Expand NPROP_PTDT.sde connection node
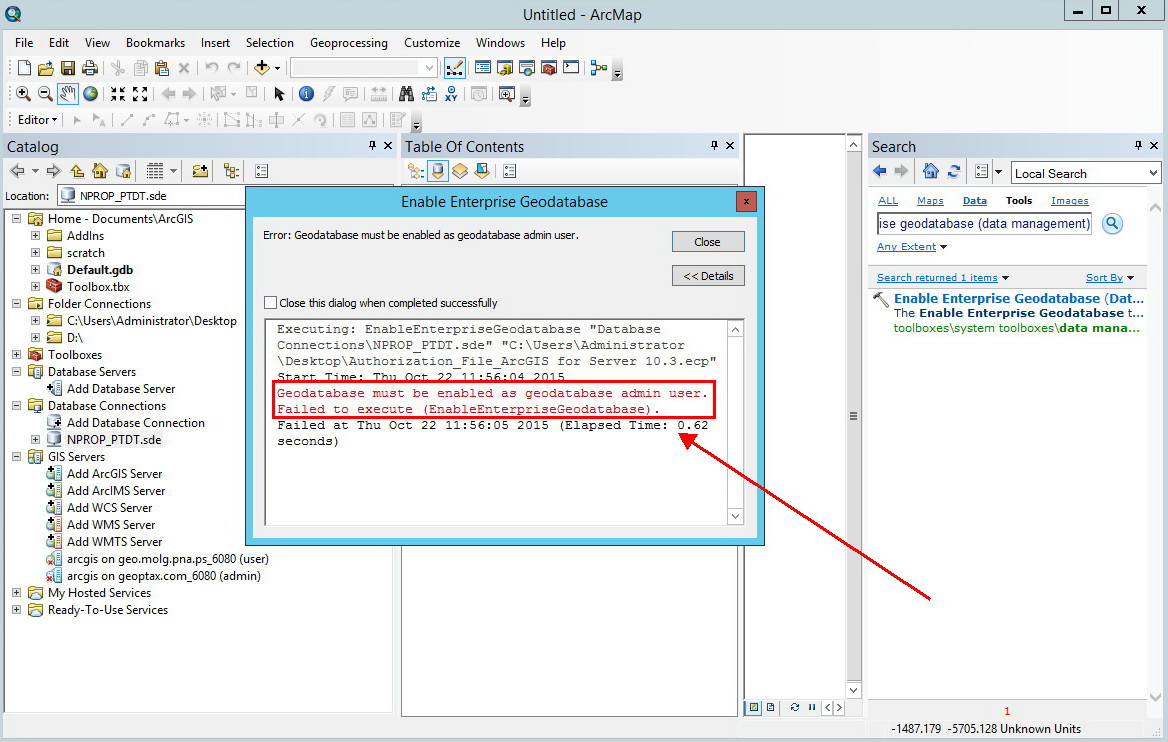Screen dimensions: 1168x742 coord(35,440)
